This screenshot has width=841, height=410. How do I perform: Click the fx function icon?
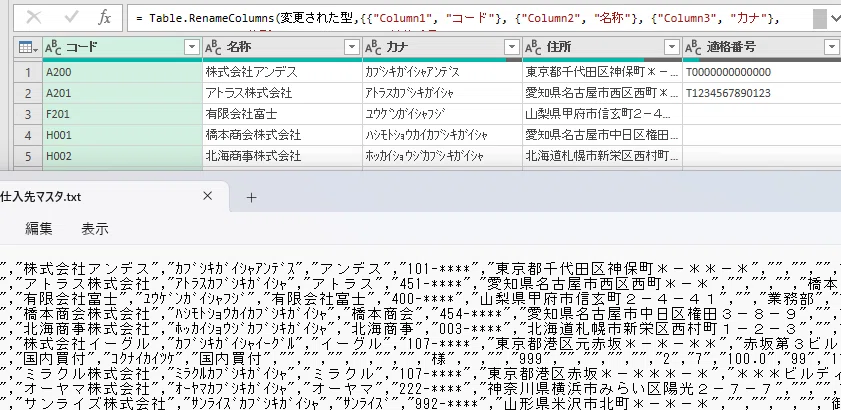[104, 18]
